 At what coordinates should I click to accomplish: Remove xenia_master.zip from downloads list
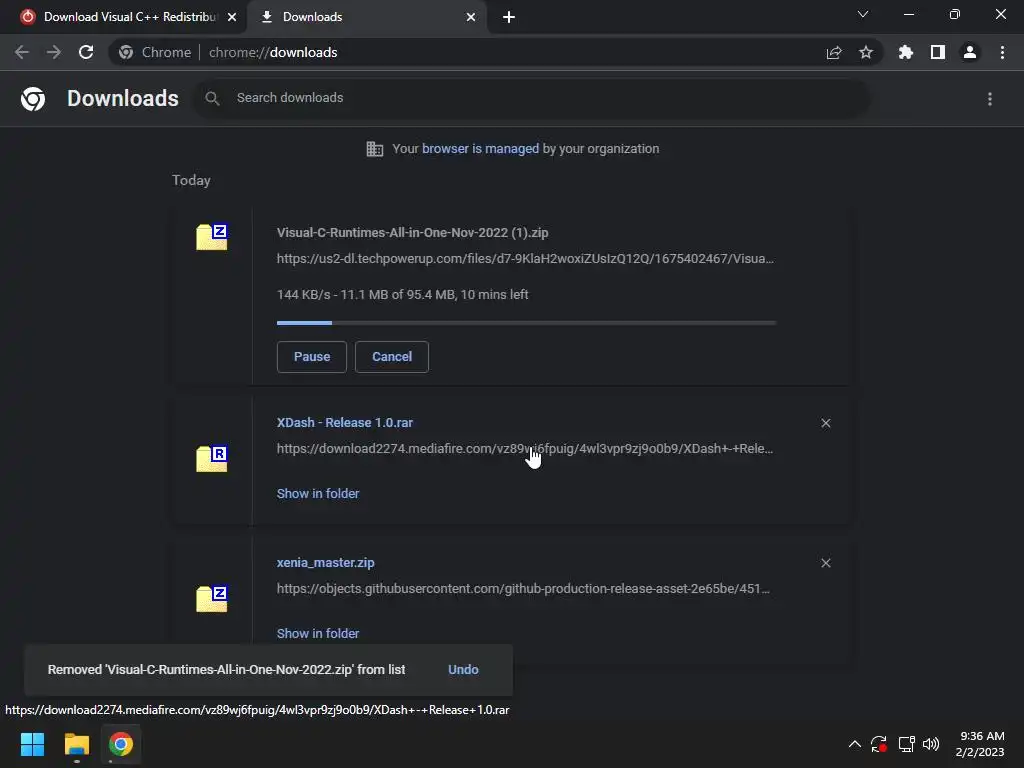825,563
